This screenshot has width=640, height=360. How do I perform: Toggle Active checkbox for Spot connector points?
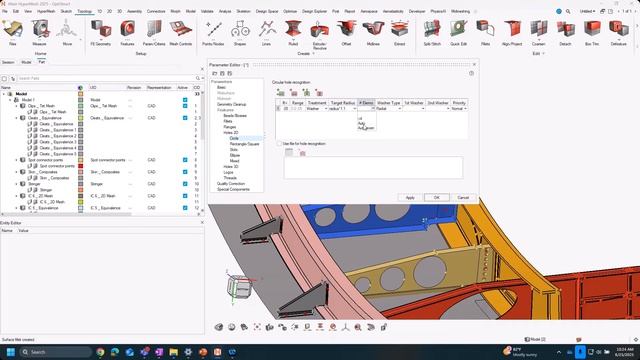point(185,160)
